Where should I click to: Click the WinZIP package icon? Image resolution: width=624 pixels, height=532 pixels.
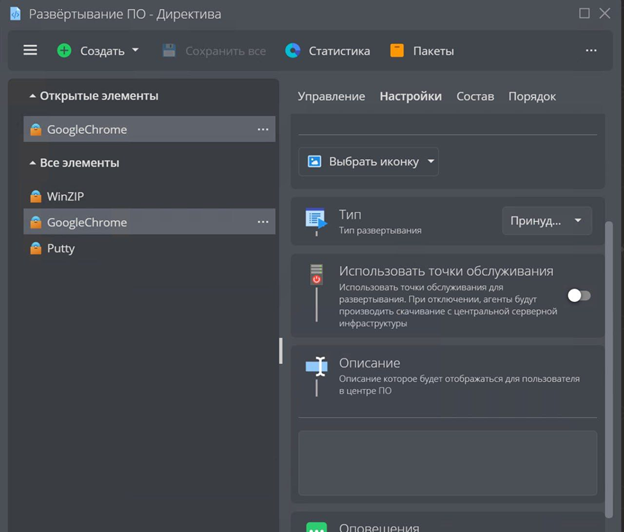click(x=36, y=196)
